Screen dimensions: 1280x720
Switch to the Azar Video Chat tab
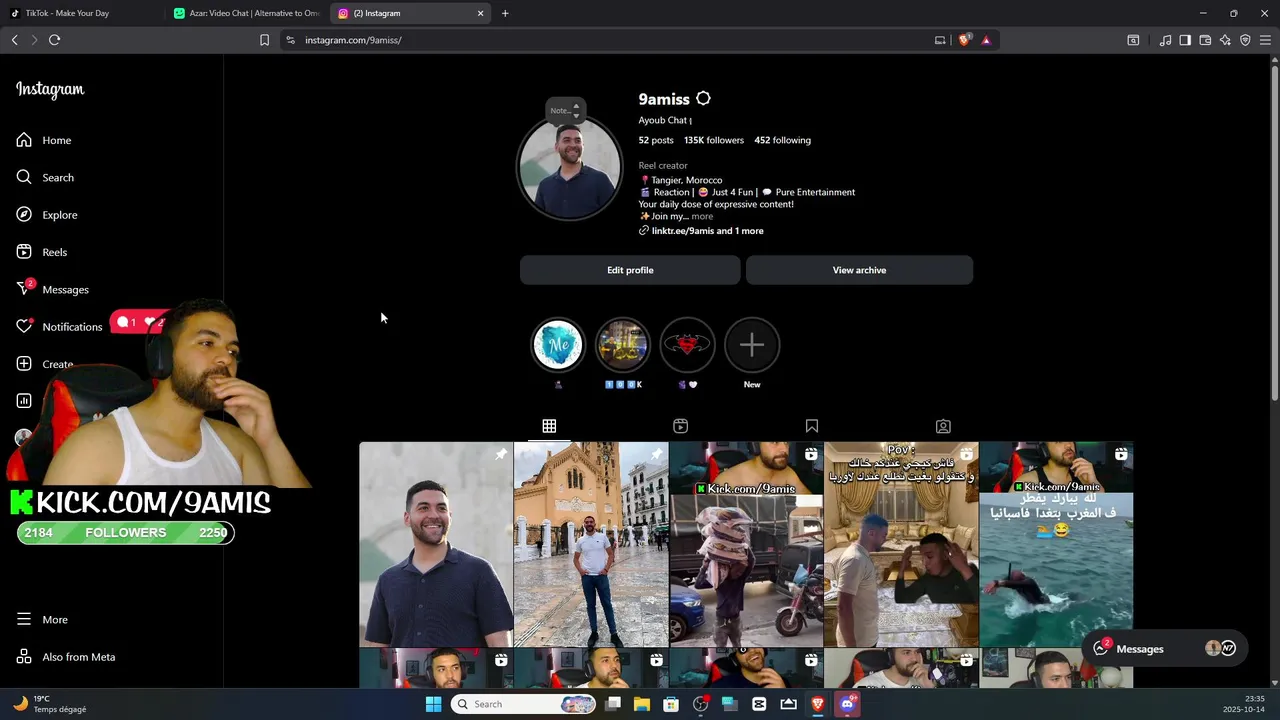point(246,13)
